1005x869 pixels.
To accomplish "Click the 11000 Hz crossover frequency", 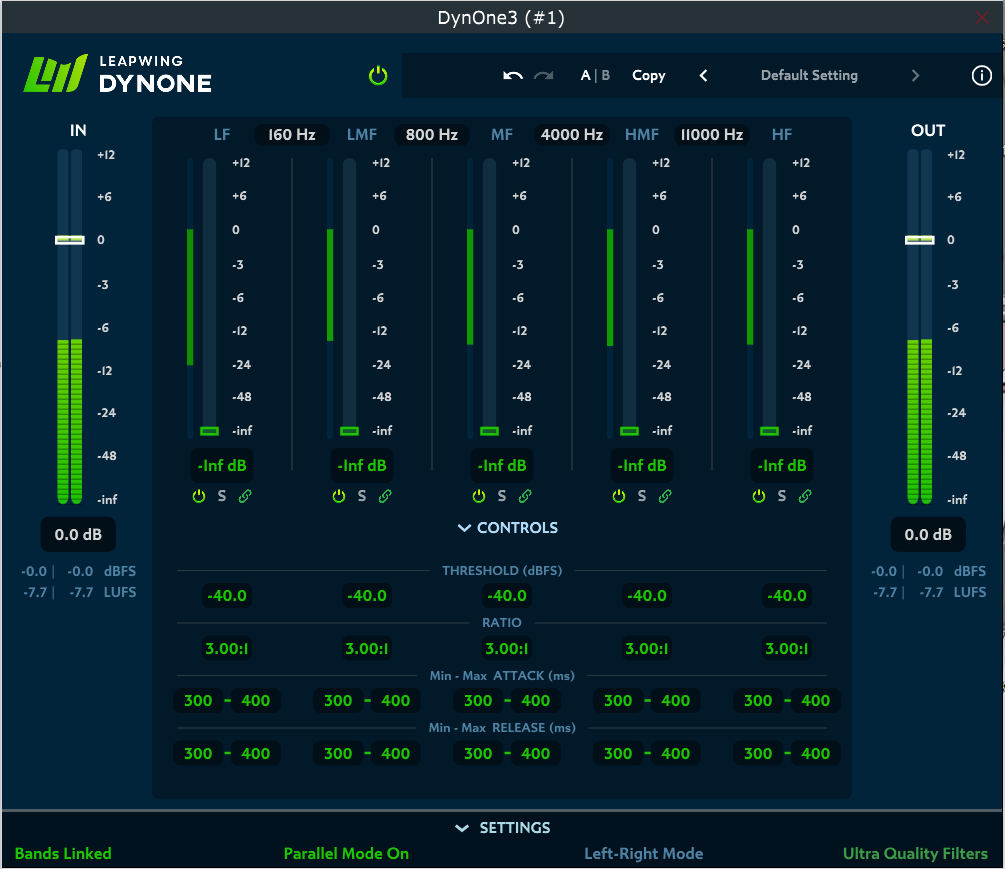I will pos(711,135).
